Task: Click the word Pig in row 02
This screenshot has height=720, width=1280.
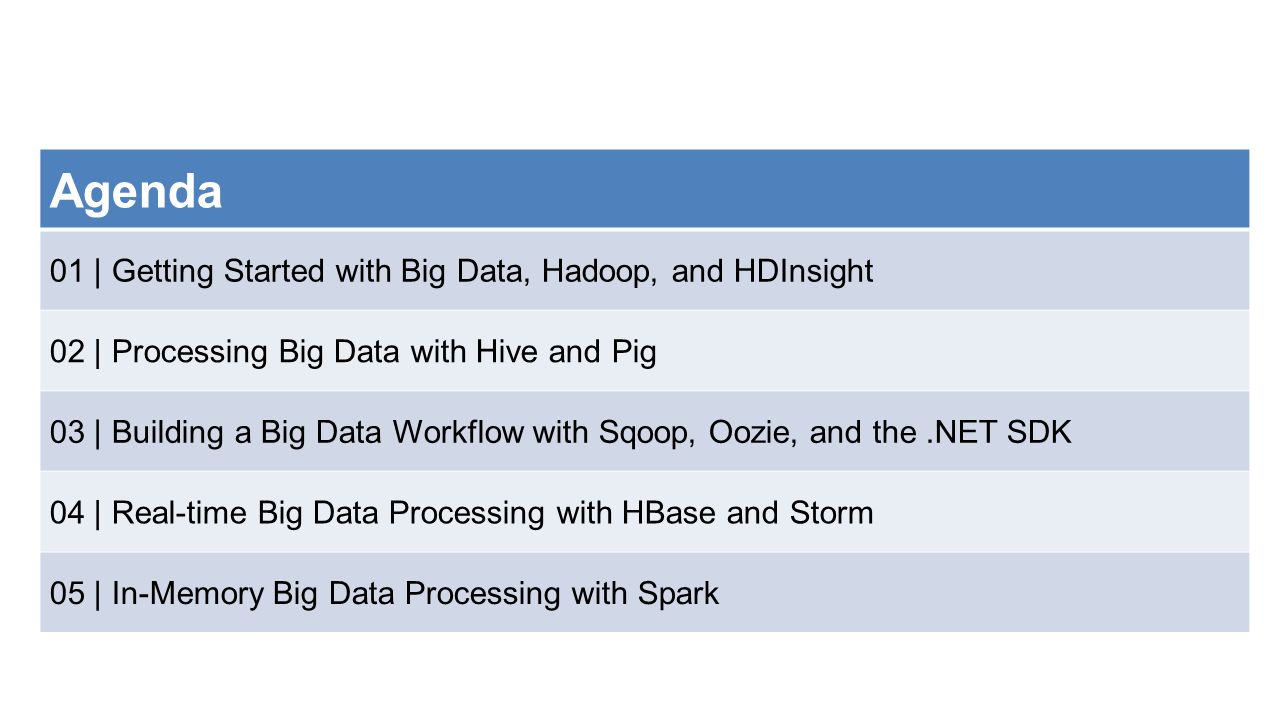Action: (x=631, y=354)
